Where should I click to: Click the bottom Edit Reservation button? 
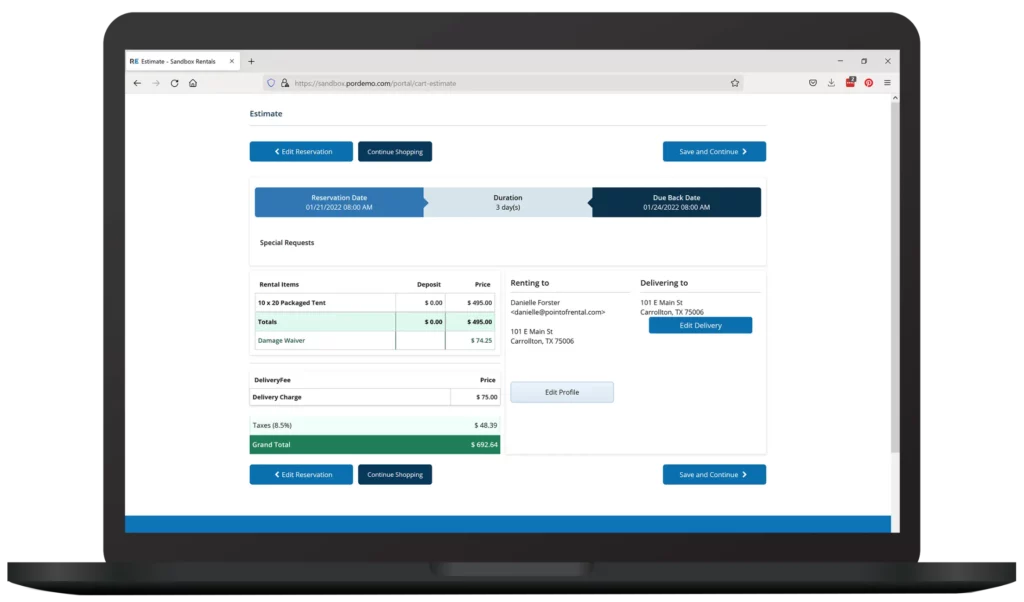pyautogui.click(x=301, y=475)
